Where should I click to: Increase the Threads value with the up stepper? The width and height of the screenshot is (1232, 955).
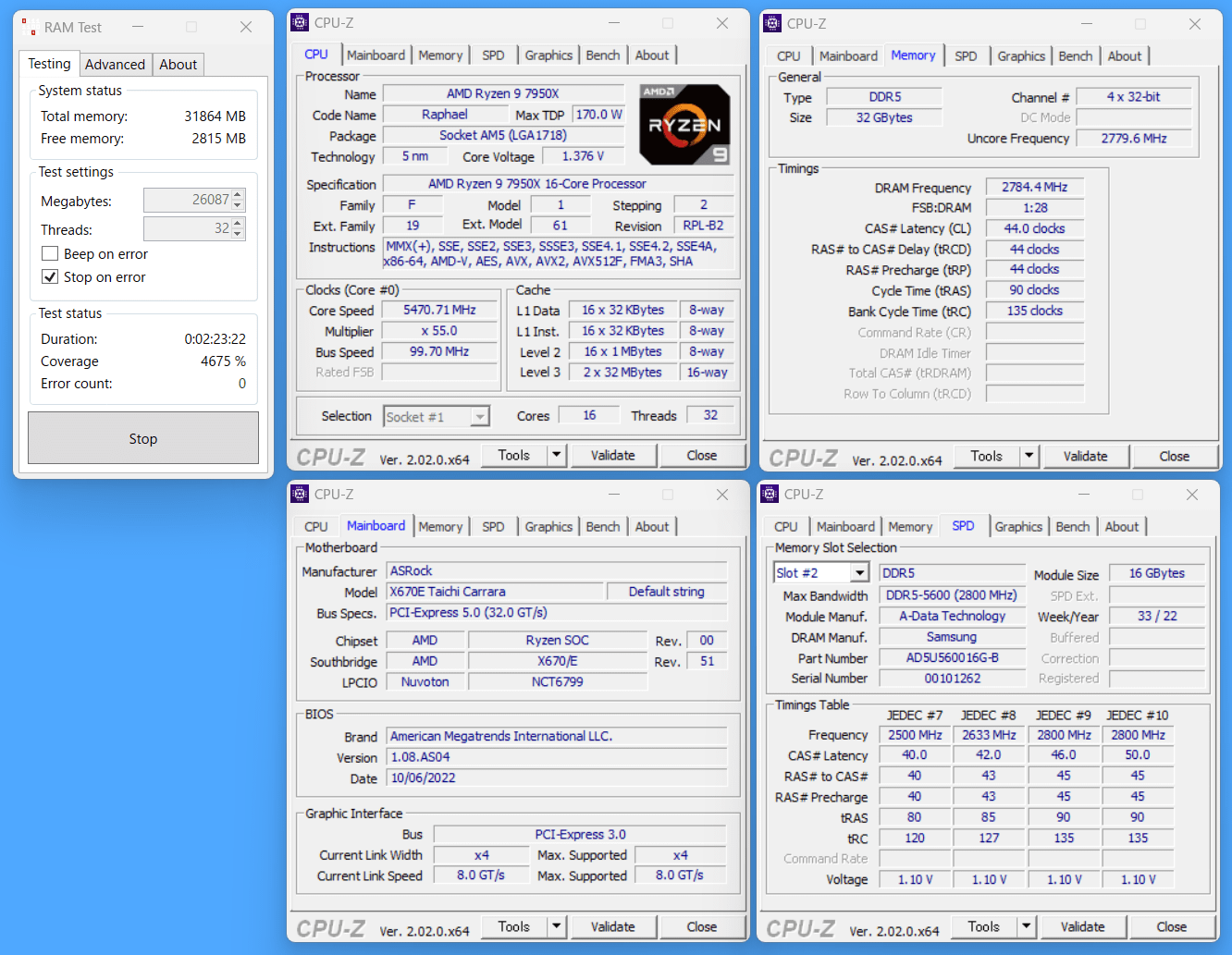pyautogui.click(x=238, y=223)
